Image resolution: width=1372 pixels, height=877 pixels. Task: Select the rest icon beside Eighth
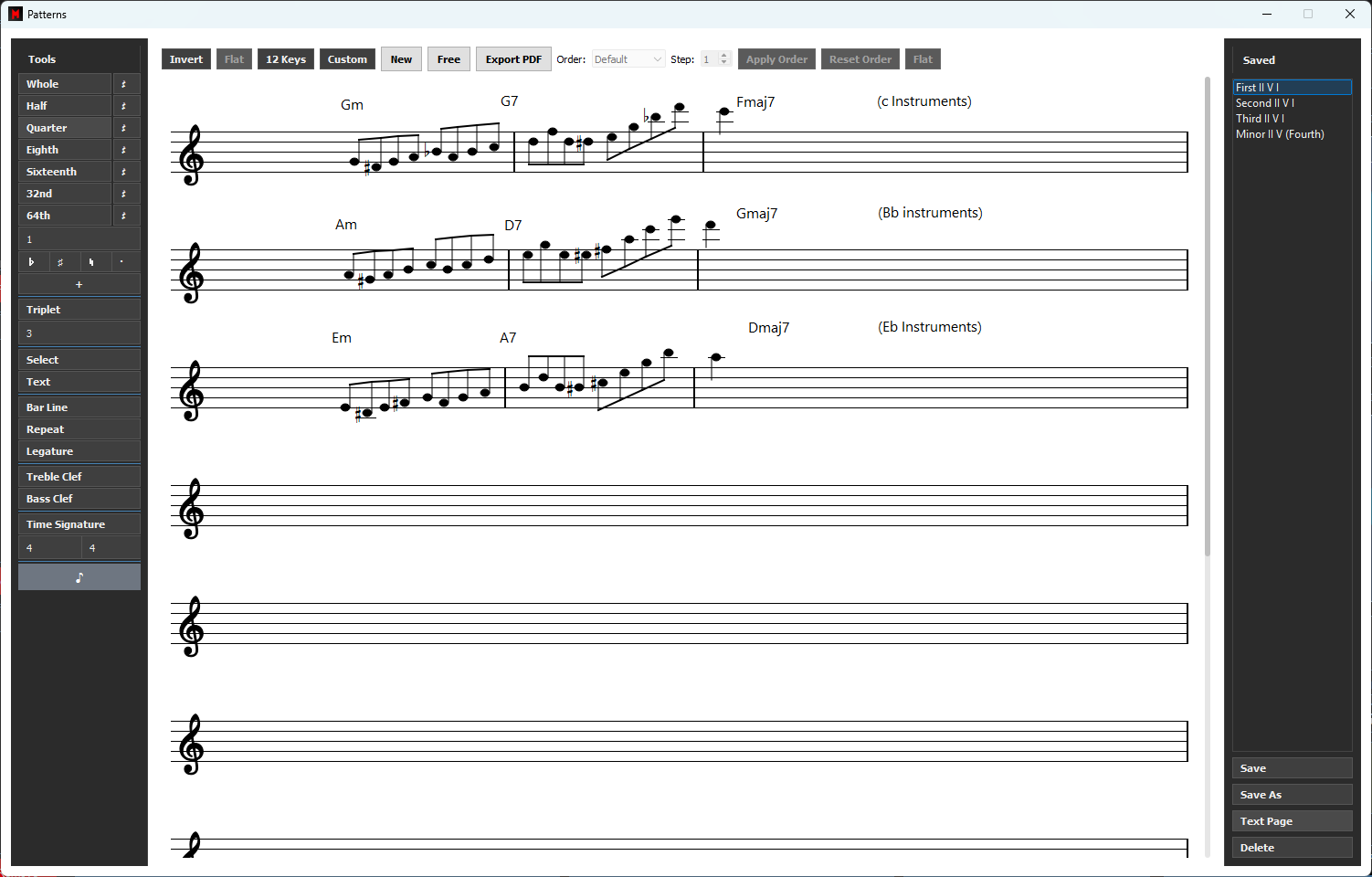[124, 150]
